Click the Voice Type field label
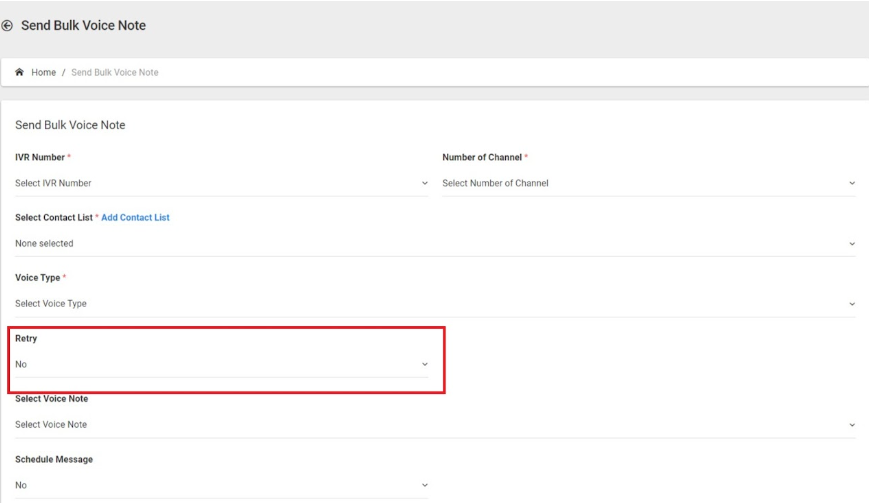The width and height of the screenshot is (869, 503). click(x=37, y=278)
